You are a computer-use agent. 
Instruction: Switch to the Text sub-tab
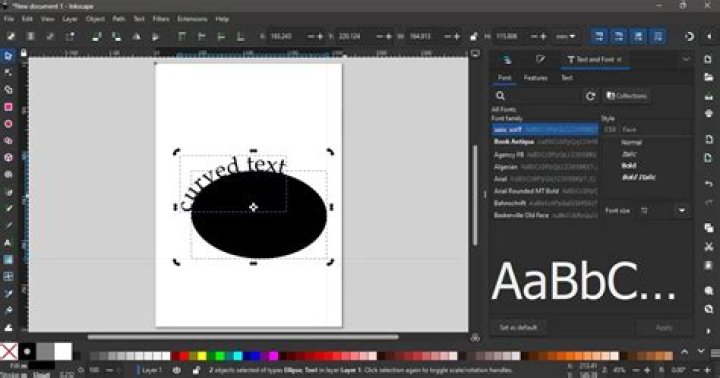pos(567,78)
